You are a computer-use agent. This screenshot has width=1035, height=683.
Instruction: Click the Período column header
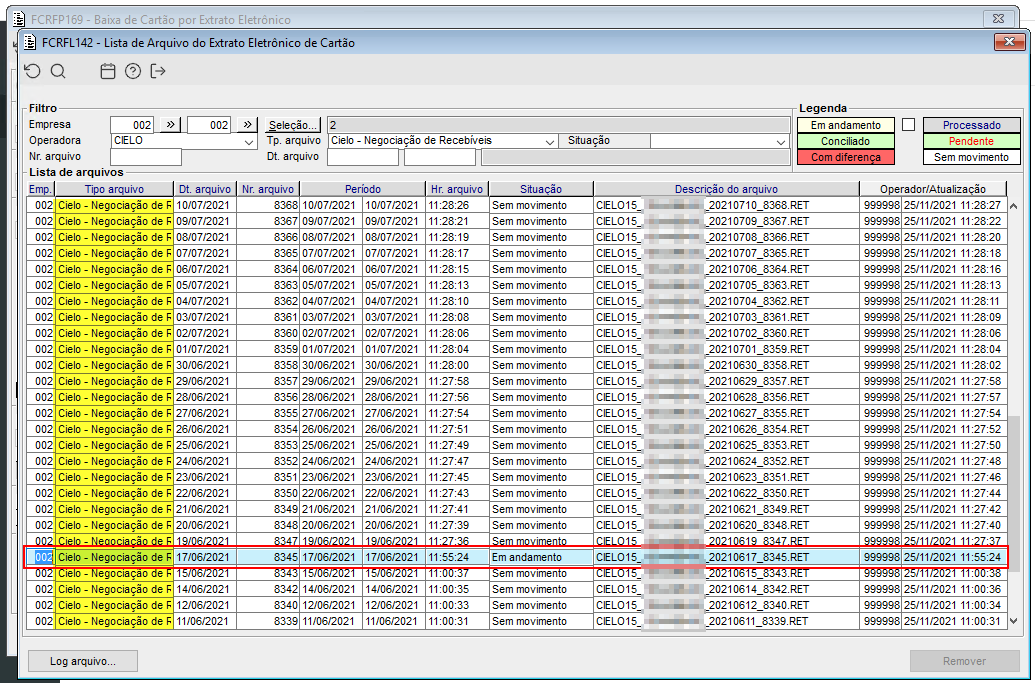[x=362, y=189]
